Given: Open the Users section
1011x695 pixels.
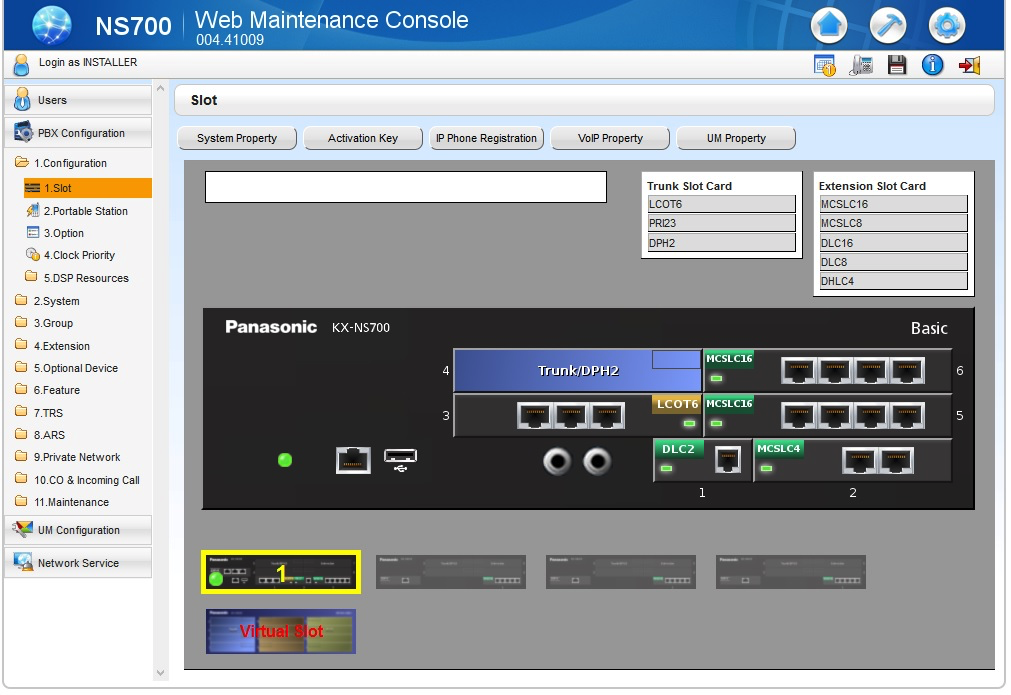Looking at the screenshot, I should (78, 100).
